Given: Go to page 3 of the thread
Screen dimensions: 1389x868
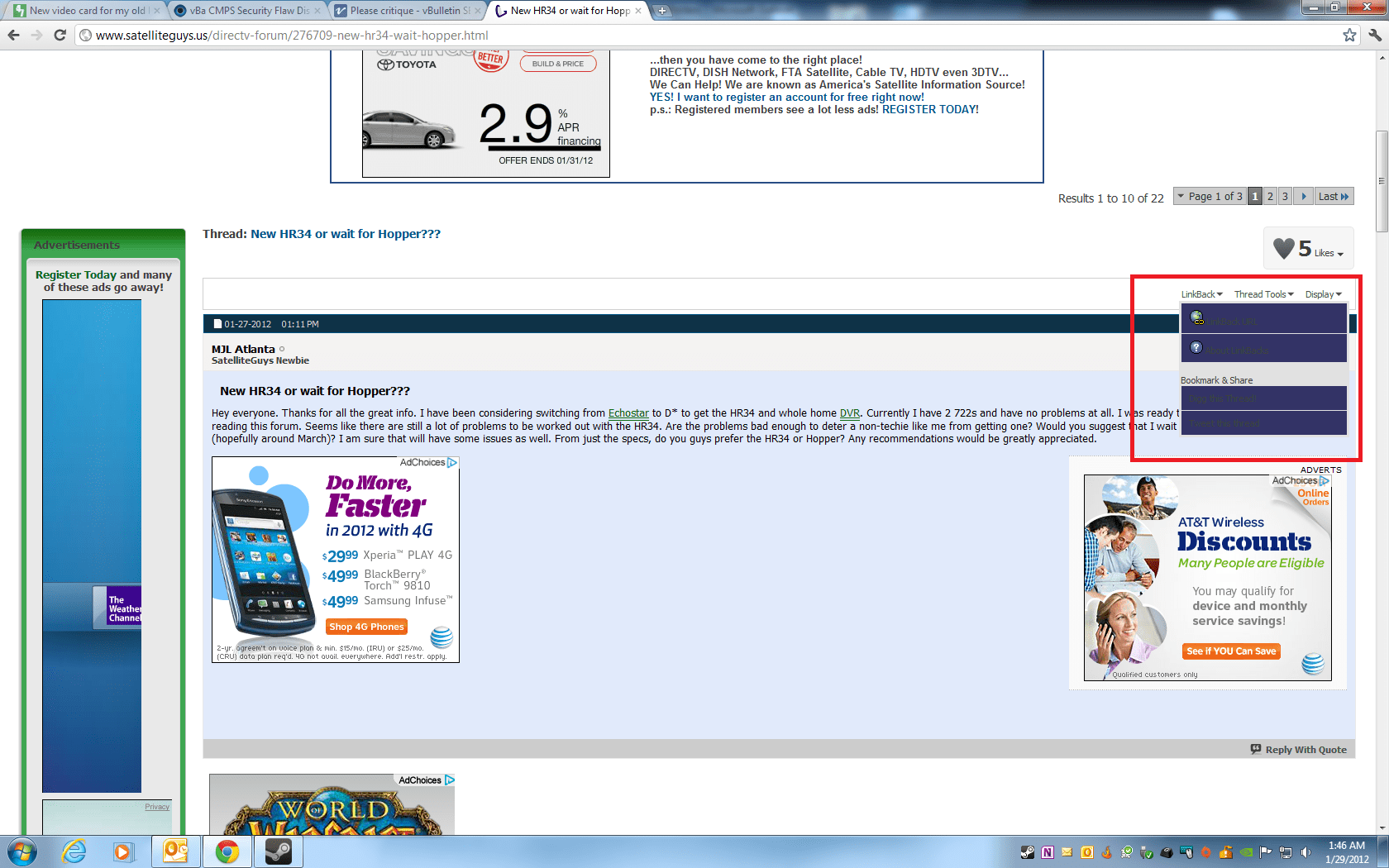Looking at the screenshot, I should click(x=1285, y=196).
